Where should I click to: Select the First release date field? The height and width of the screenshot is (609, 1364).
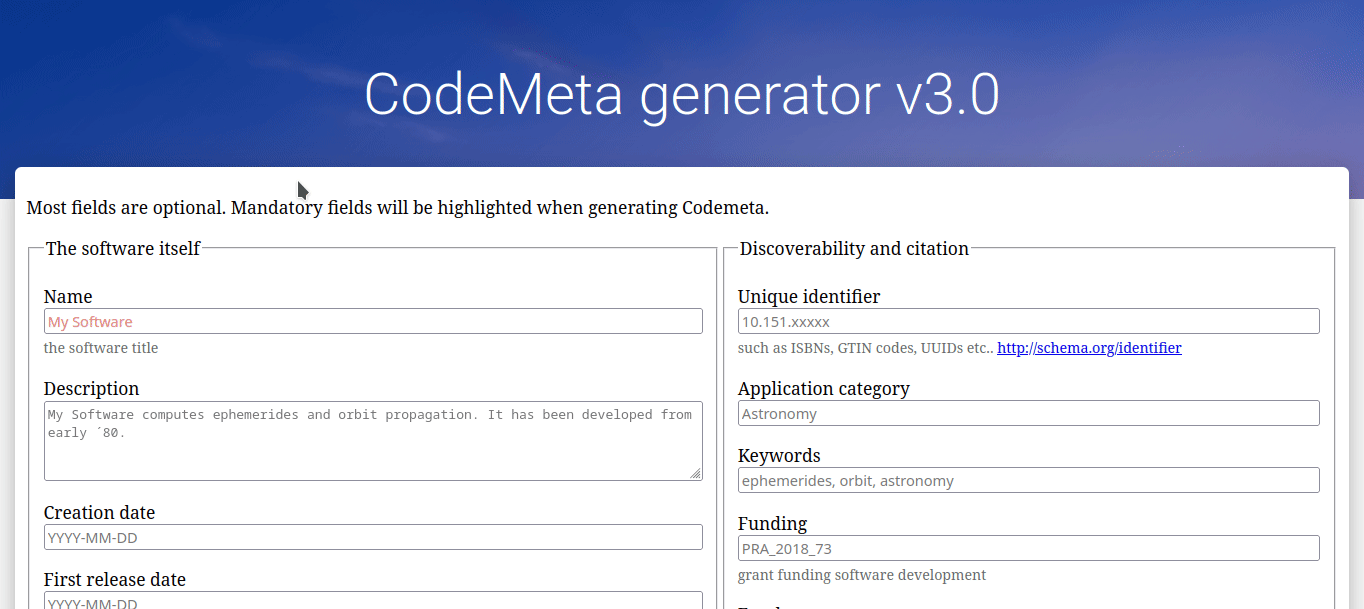(x=372, y=602)
